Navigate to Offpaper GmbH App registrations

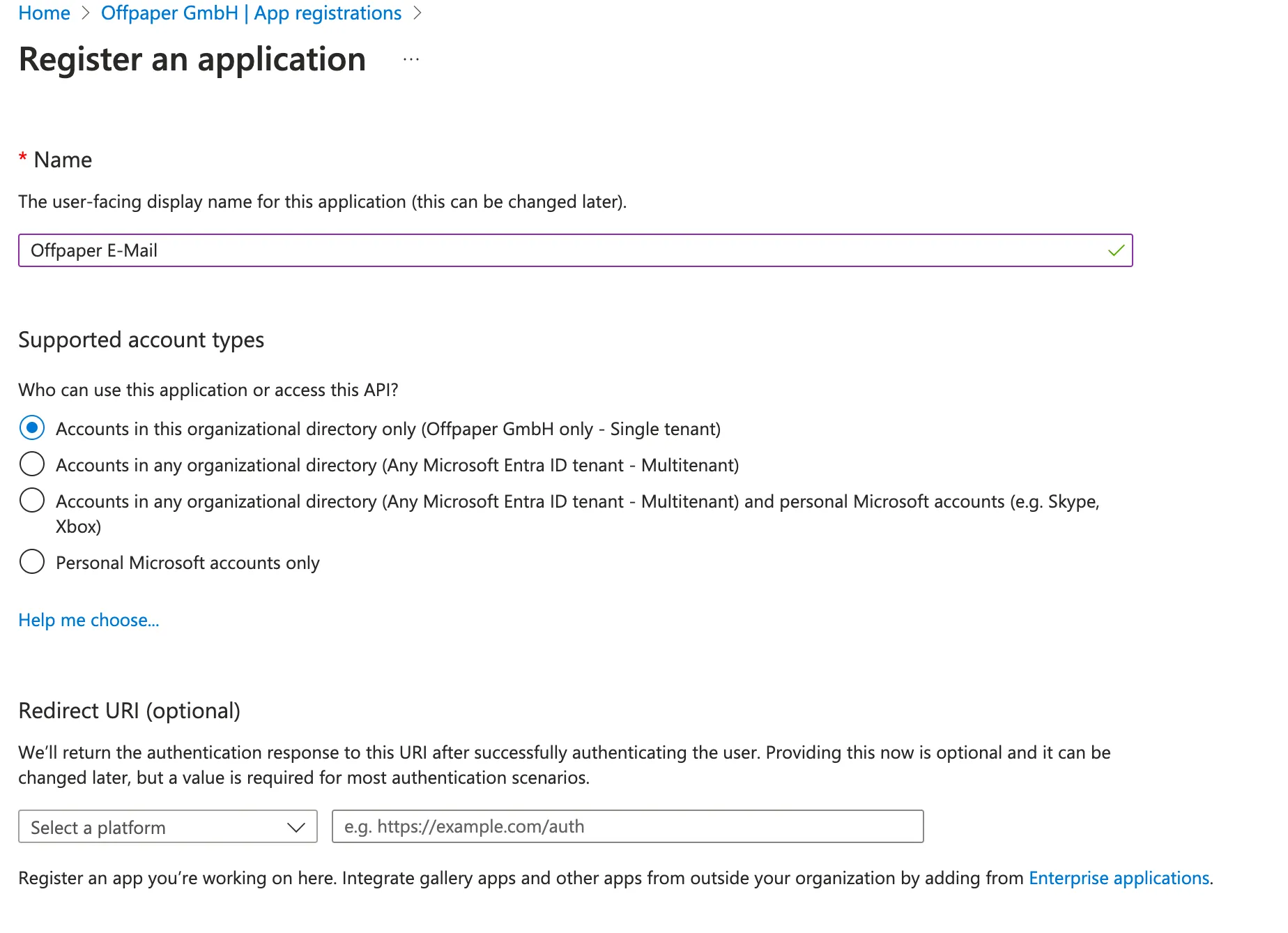[251, 13]
